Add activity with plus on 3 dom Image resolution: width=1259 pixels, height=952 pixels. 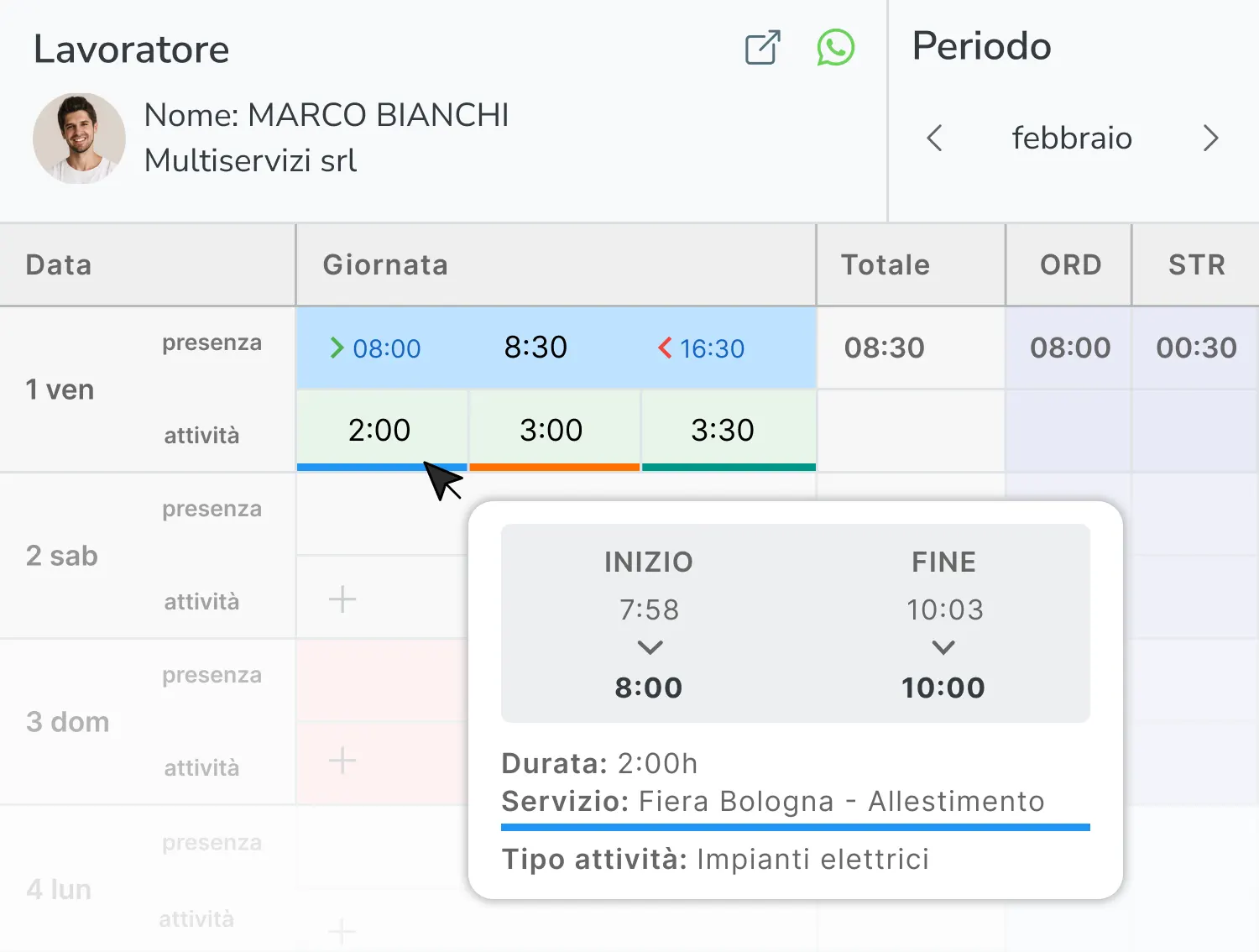[342, 761]
